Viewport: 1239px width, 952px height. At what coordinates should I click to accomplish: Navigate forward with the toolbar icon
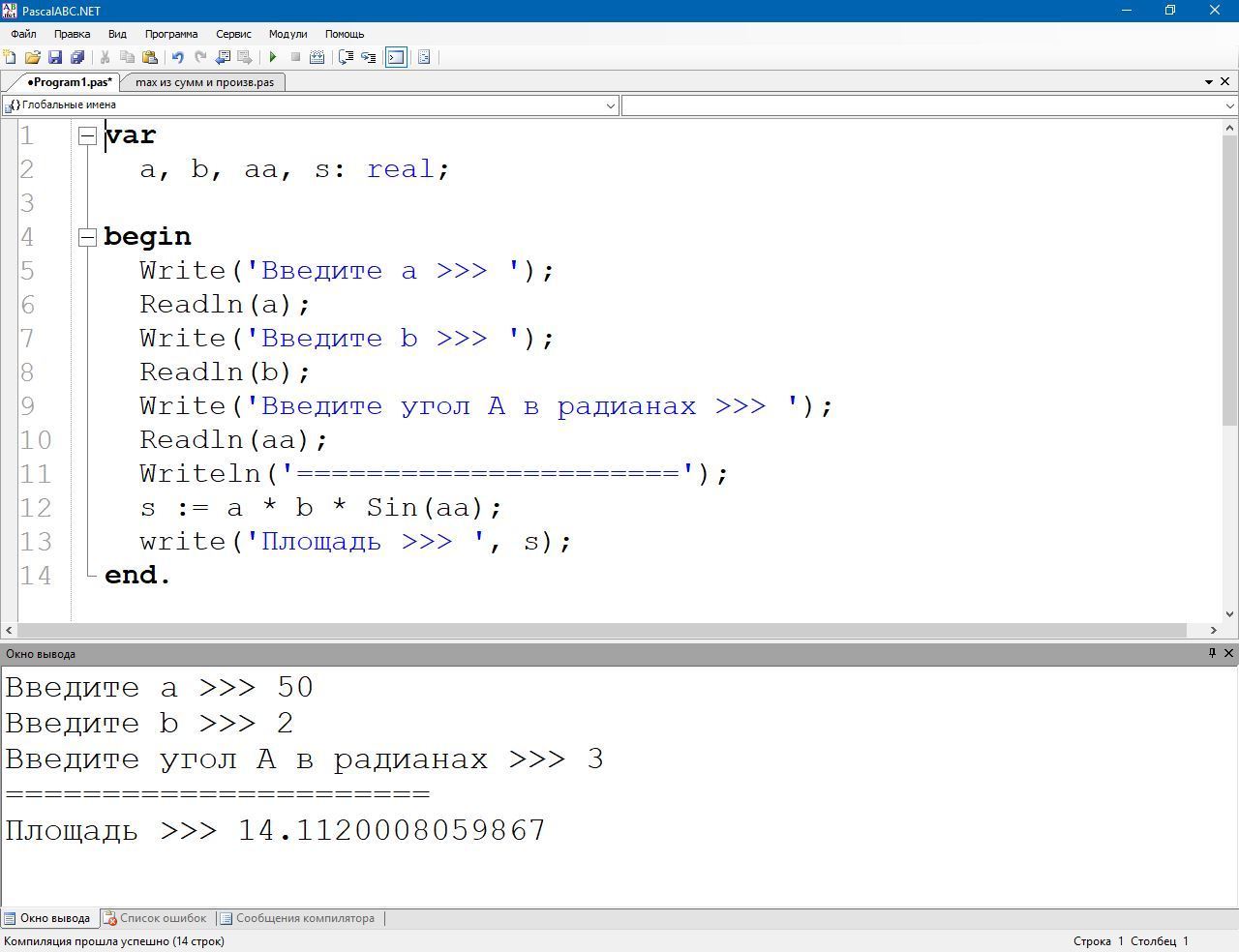pyautogui.click(x=245, y=57)
